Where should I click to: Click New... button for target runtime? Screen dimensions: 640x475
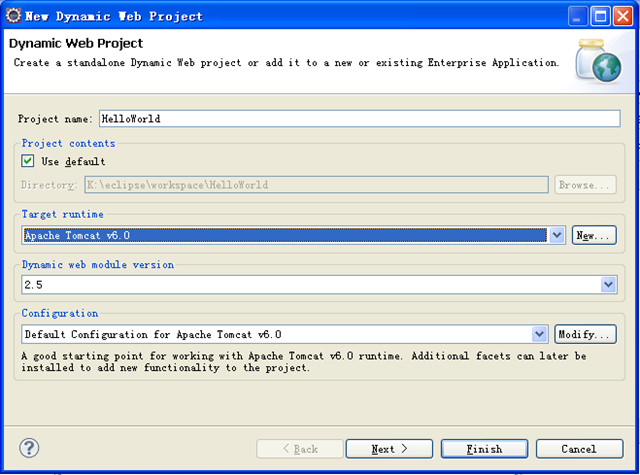point(594,235)
